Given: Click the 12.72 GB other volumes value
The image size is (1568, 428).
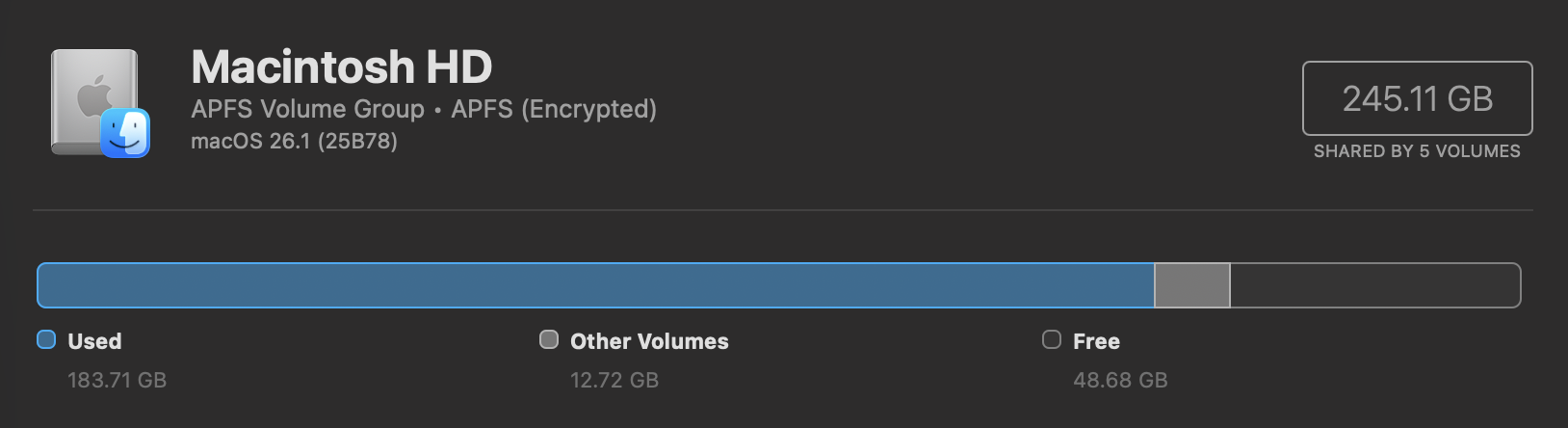Looking at the screenshot, I should [614, 380].
